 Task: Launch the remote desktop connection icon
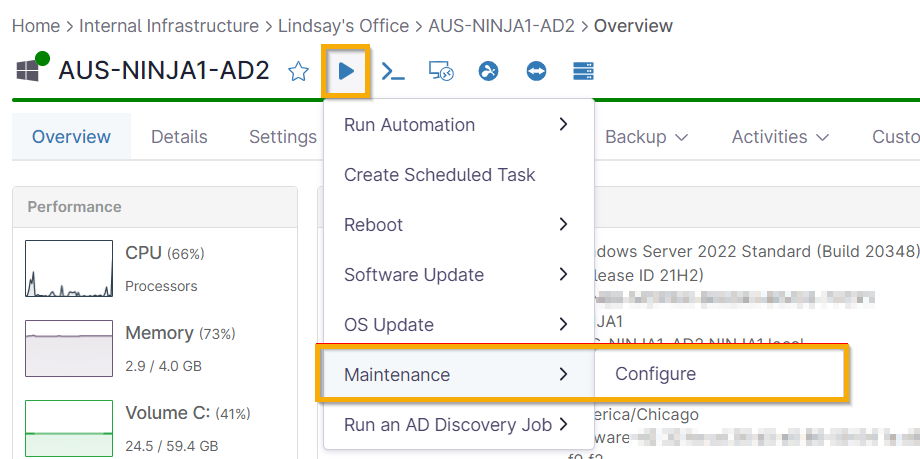tap(441, 71)
